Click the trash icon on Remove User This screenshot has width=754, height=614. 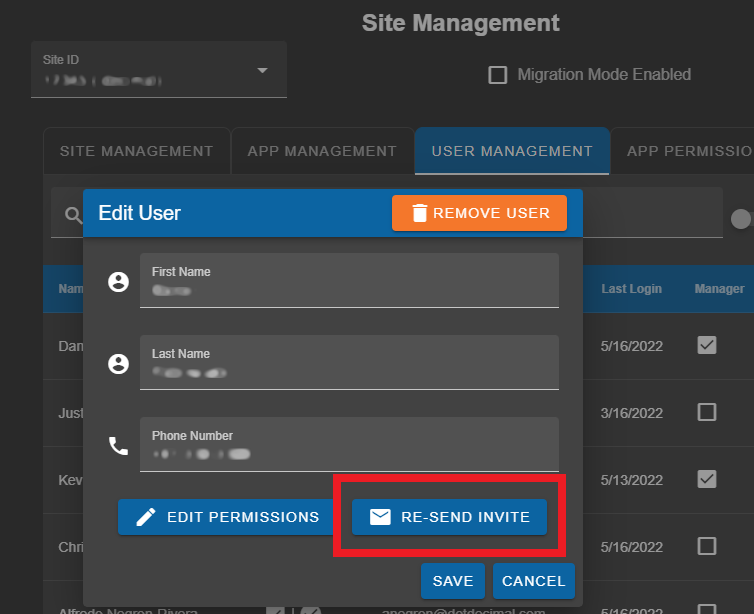click(420, 213)
